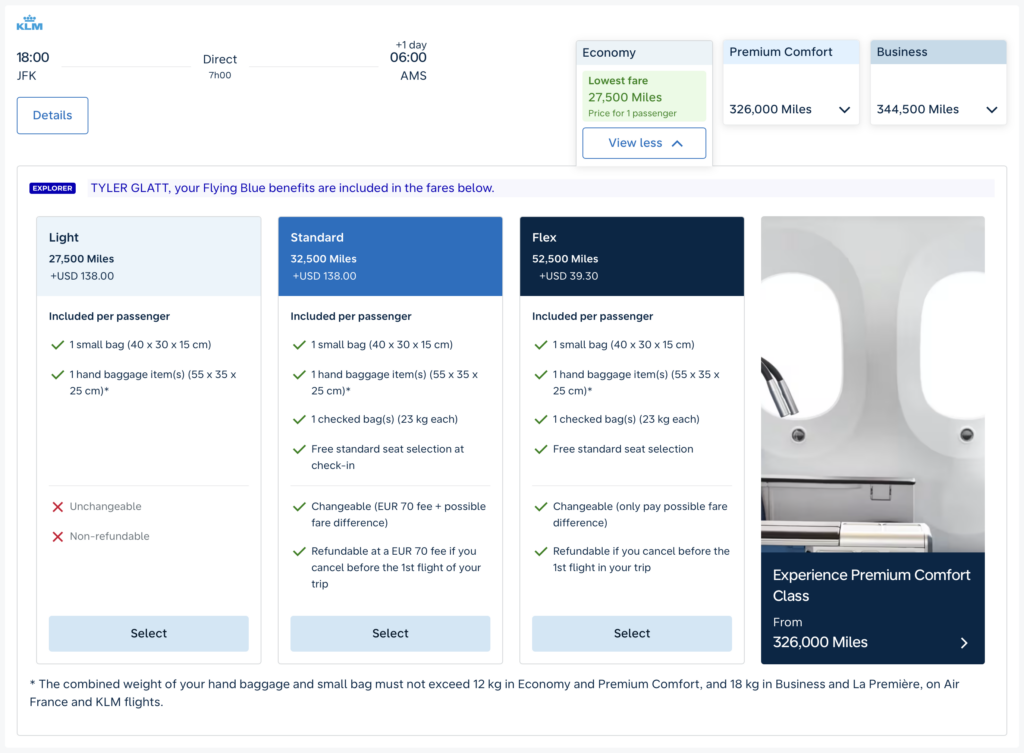Viewport: 1024px width, 753px height.
Task: Click the Standard fare hand baggage checkmark
Action: 299,375
